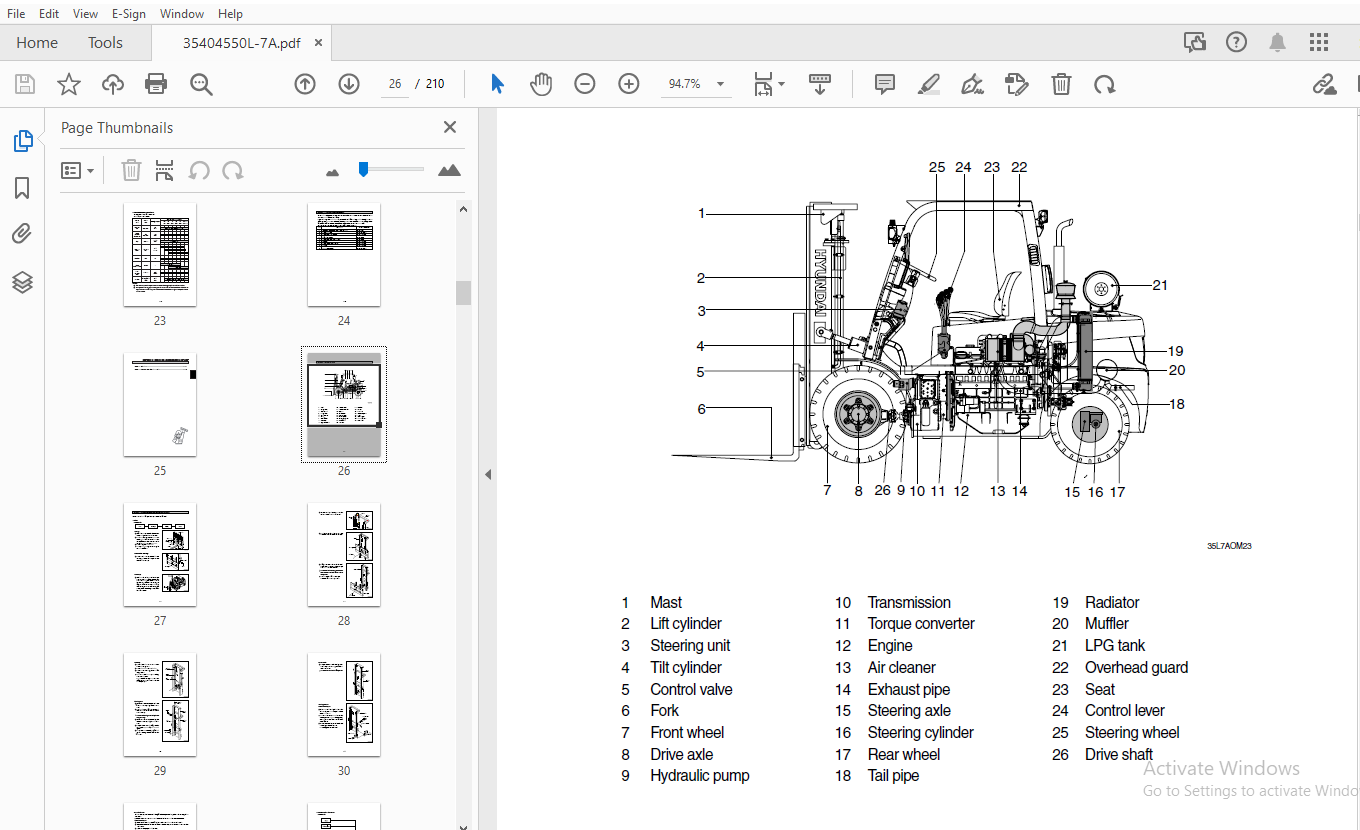Switch to the Tools tab
Screen dimensions: 1360x830
[x=105, y=43]
